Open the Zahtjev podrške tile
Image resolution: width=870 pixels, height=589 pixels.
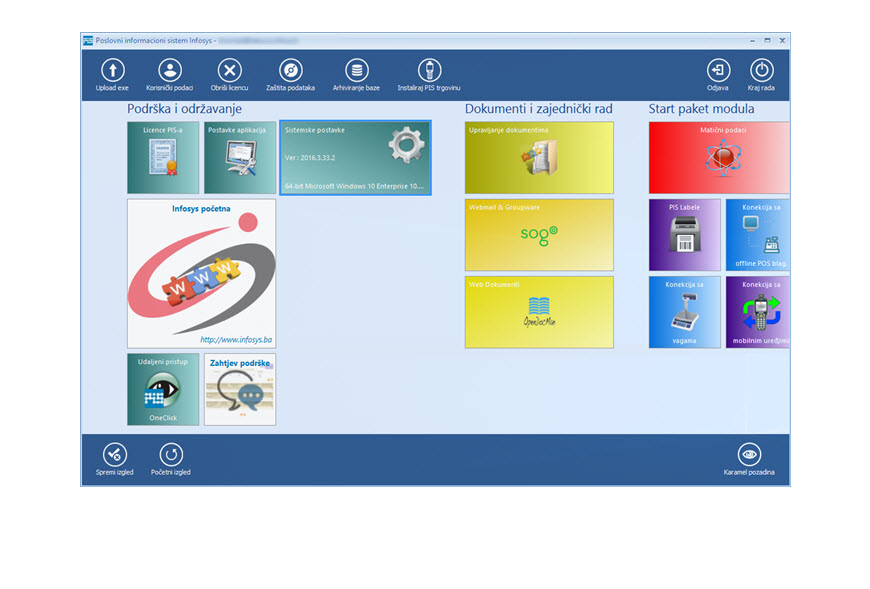click(x=240, y=389)
